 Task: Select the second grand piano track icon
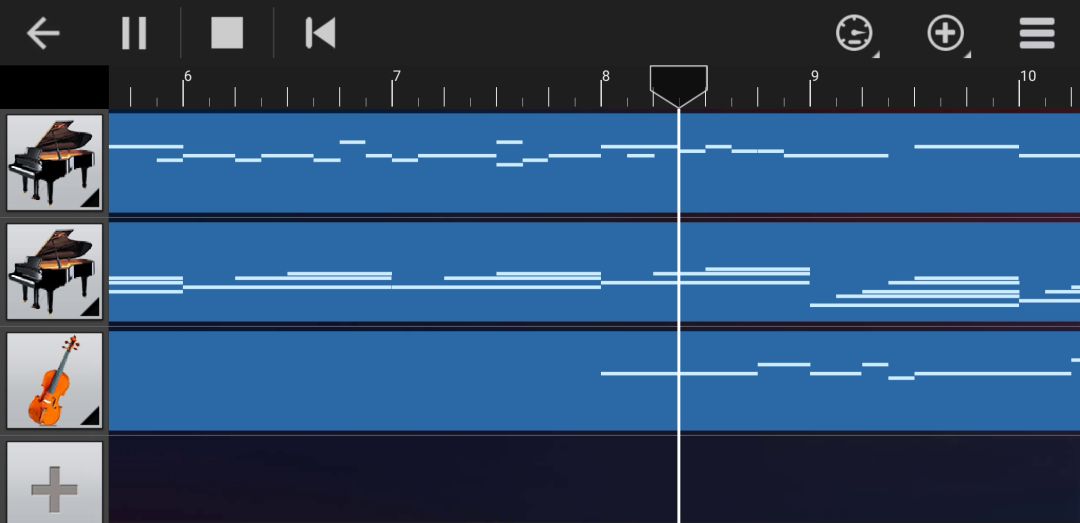click(x=54, y=271)
